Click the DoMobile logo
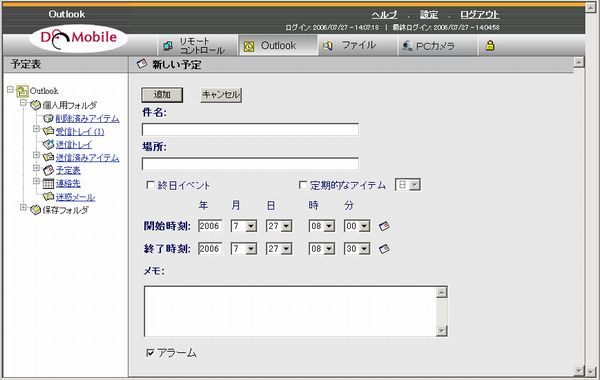 78,38
